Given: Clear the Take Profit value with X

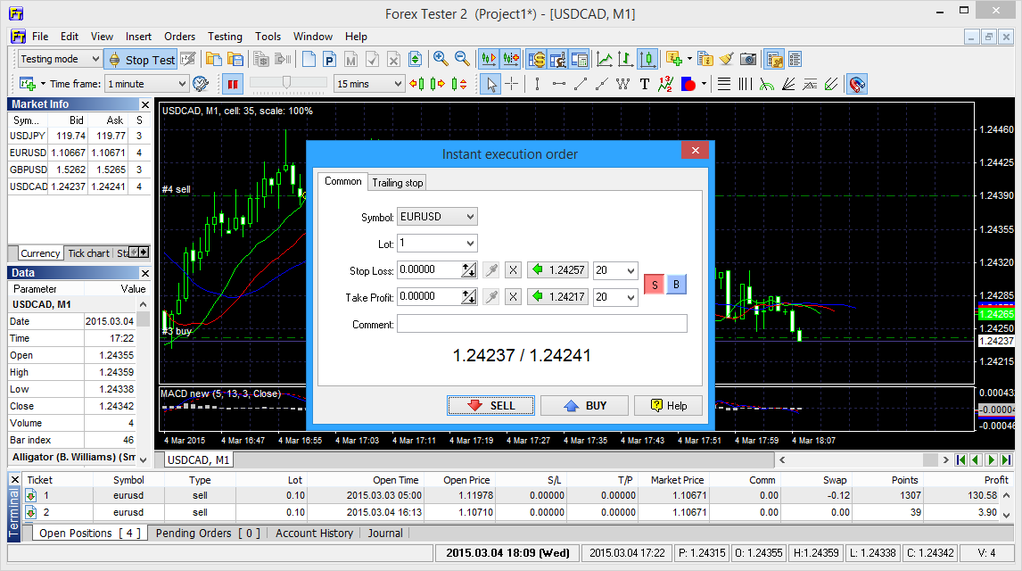Looking at the screenshot, I should (513, 297).
